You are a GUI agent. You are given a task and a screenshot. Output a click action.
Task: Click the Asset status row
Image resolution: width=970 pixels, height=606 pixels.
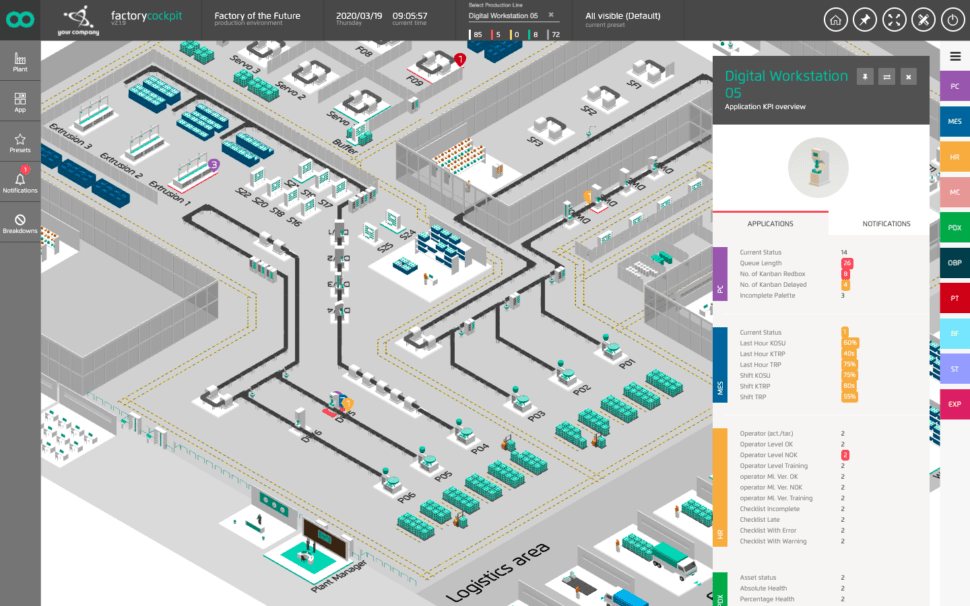tap(793, 578)
